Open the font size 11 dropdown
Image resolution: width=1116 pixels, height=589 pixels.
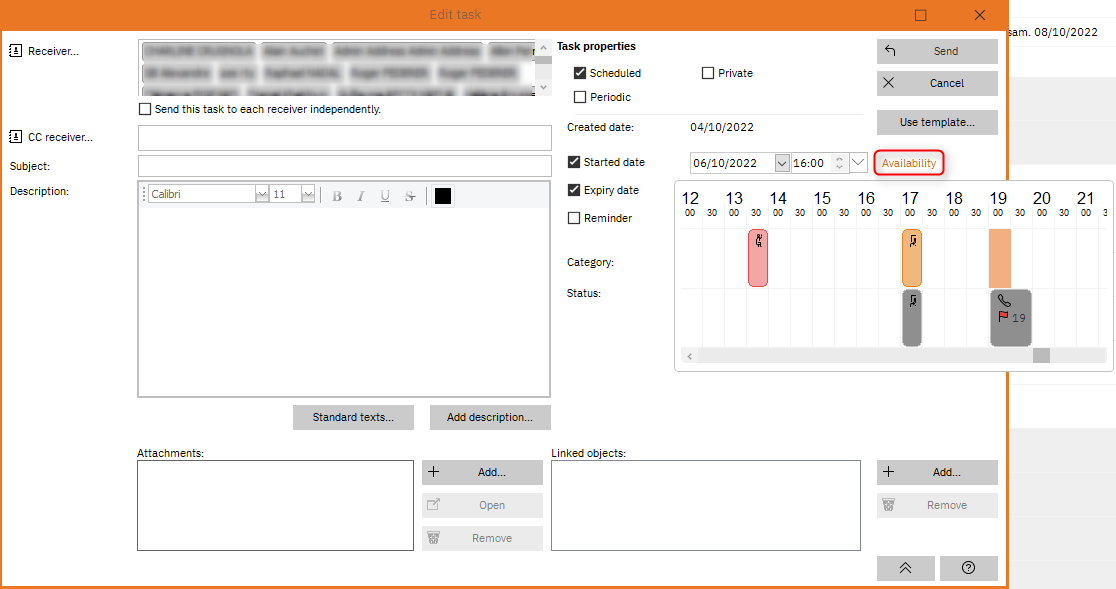point(307,194)
